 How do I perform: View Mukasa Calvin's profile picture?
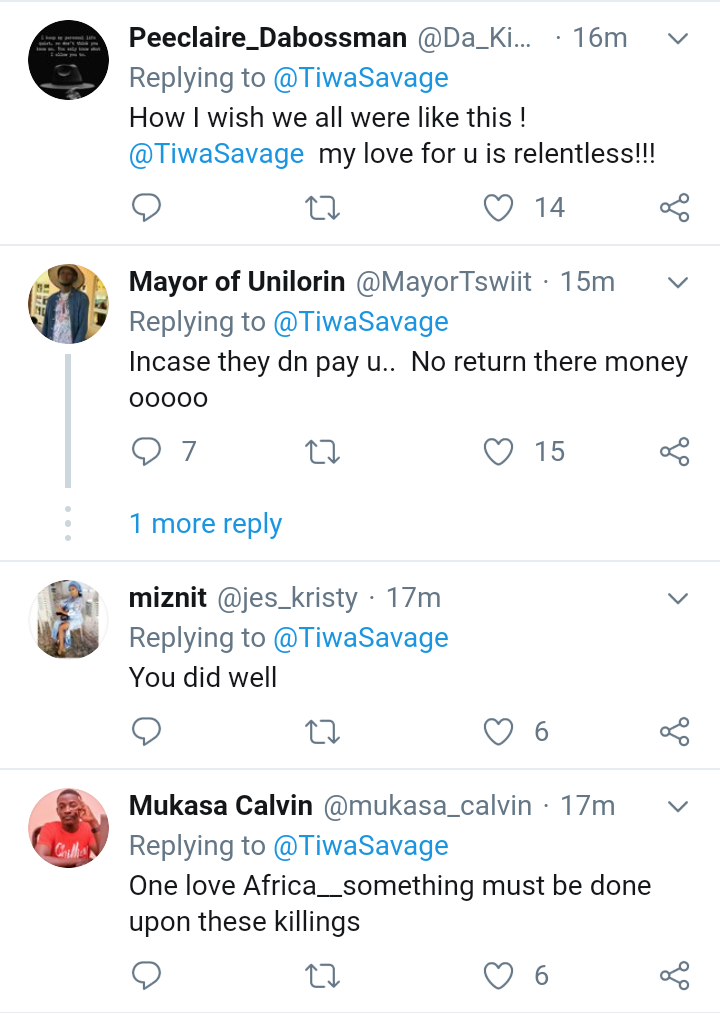coord(68,827)
